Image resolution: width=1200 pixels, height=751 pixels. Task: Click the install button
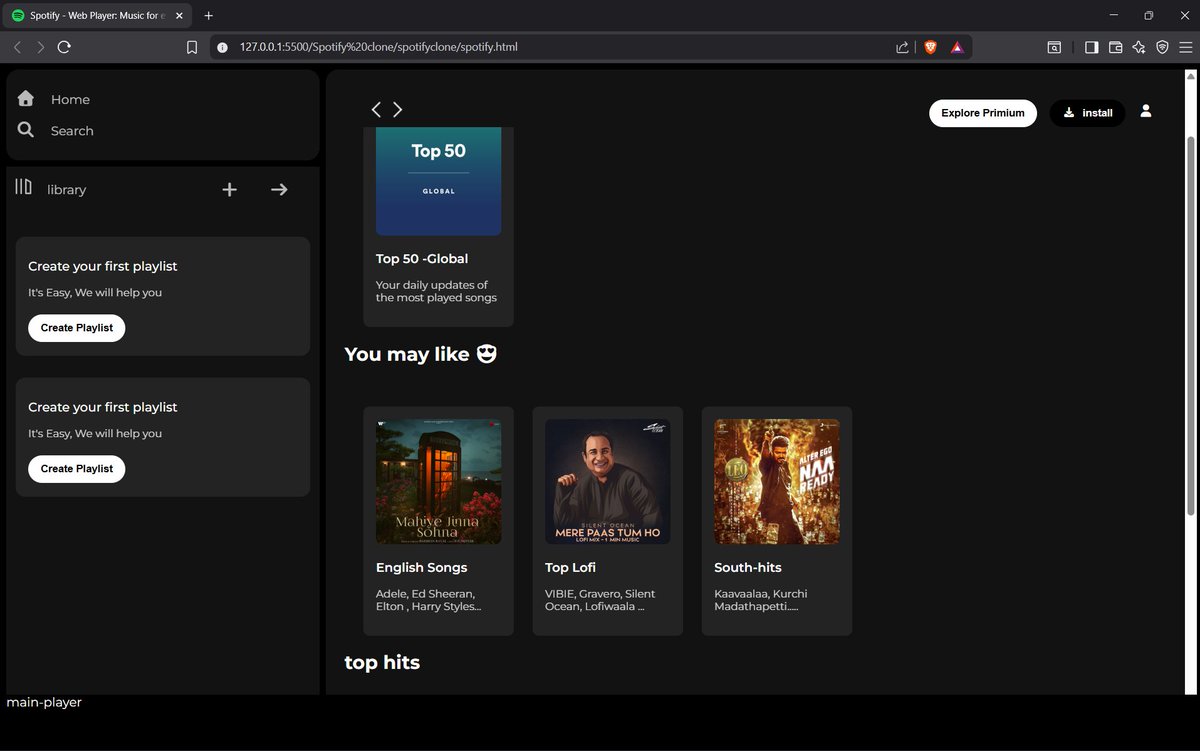pyautogui.click(x=1087, y=113)
